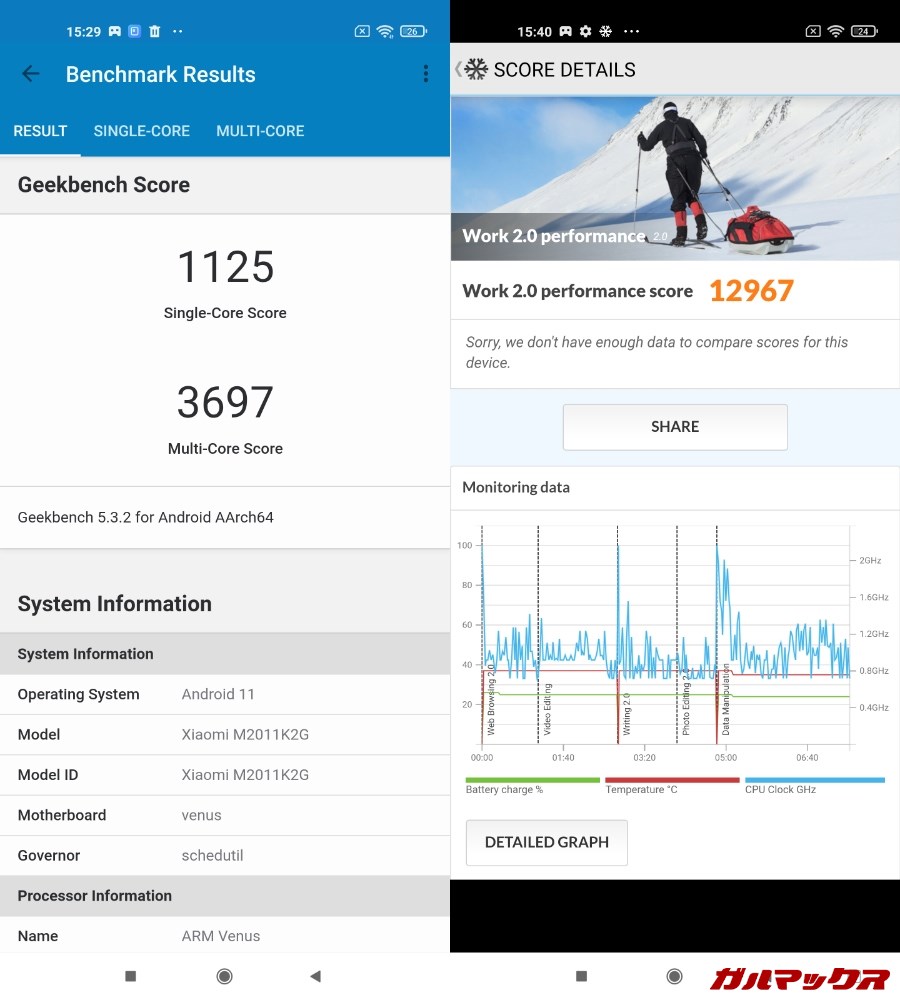Select the RESULT tab

[40, 131]
